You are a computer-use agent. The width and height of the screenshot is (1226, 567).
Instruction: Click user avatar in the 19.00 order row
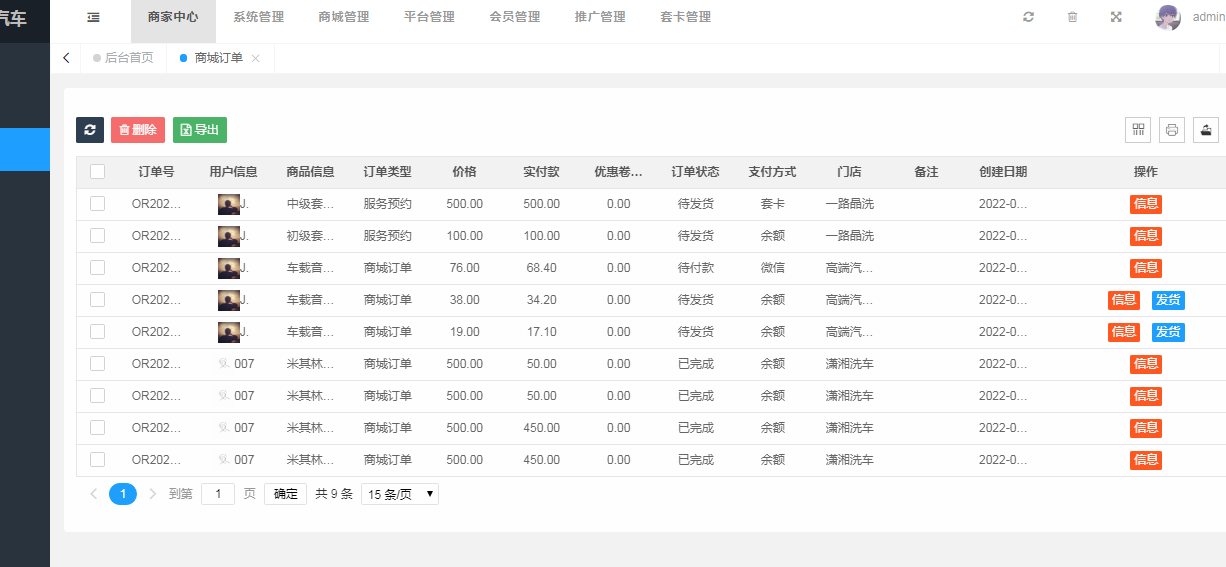click(x=229, y=332)
